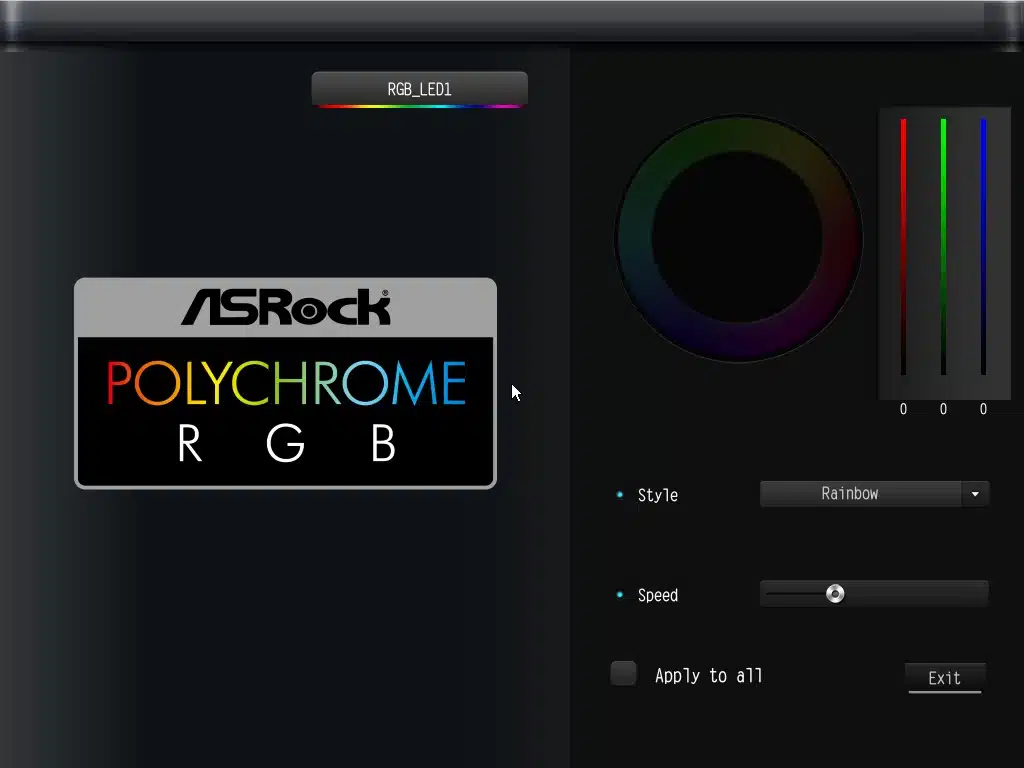Click the Speed slider handle
This screenshot has height=768, width=1024.
click(835, 594)
